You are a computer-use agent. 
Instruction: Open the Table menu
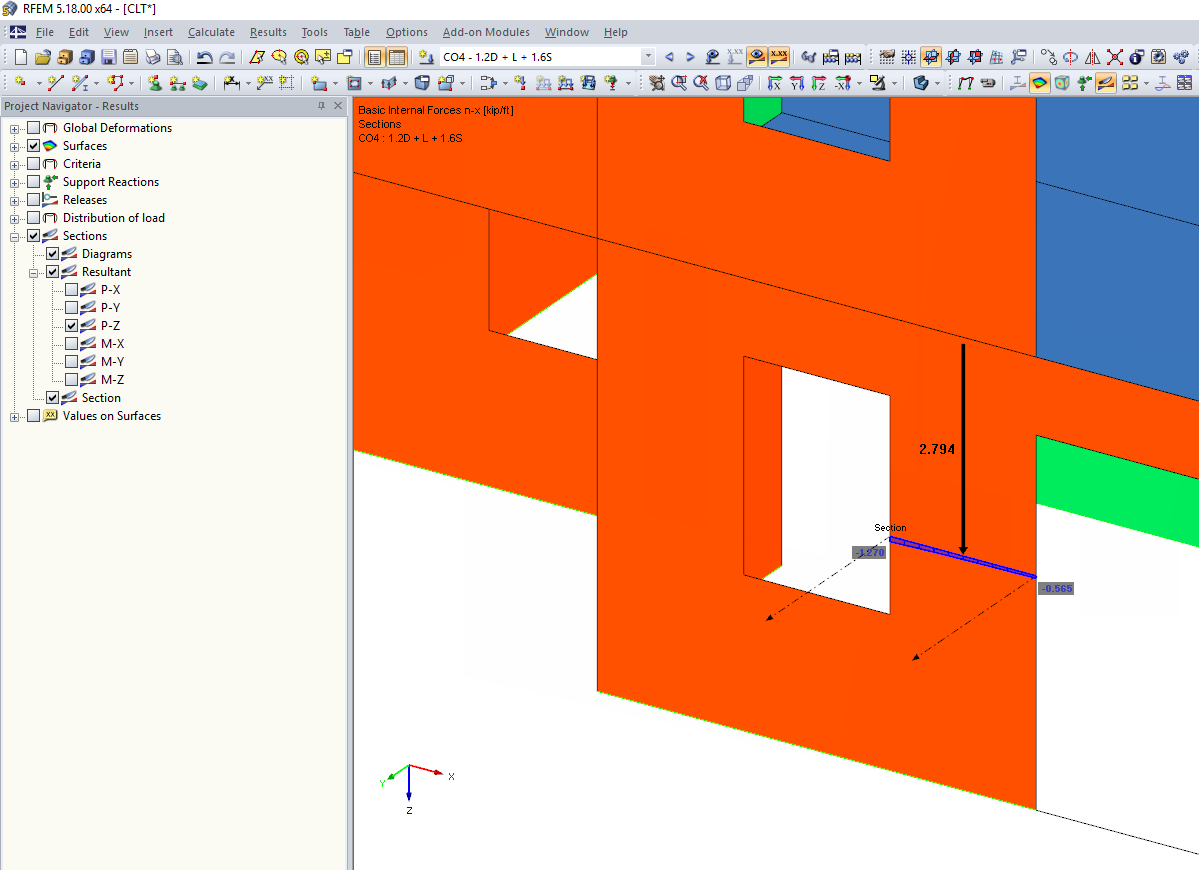pos(356,32)
